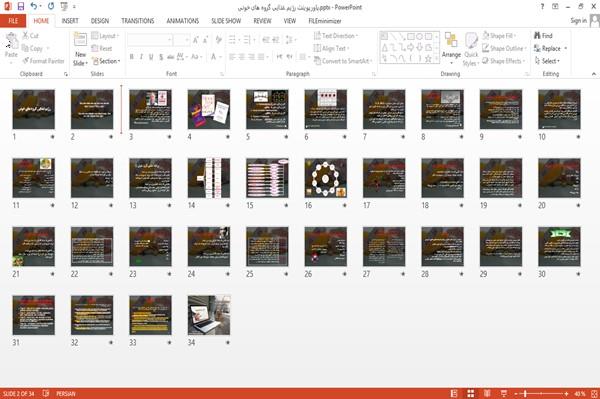Viewport: 600px width, 399px height.
Task: Click the 40% zoom level indicator
Action: [x=580, y=393]
